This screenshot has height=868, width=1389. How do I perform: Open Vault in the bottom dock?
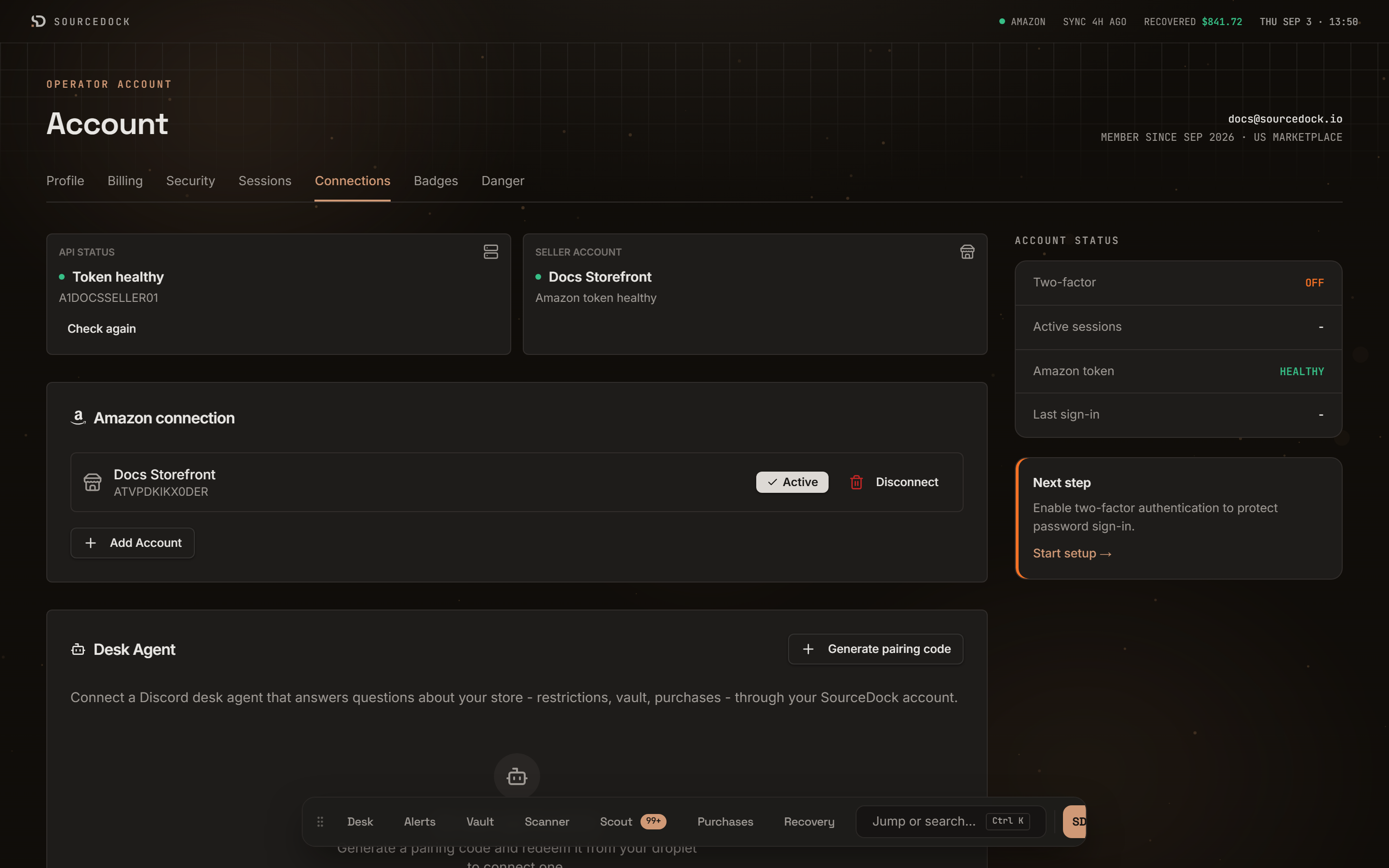tap(480, 822)
